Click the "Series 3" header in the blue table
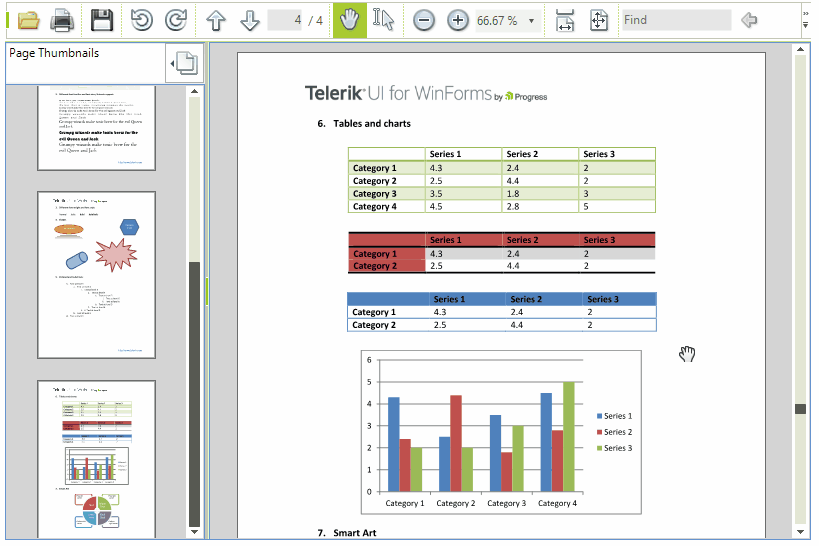Screen dimensions: 819x546 click(603, 299)
